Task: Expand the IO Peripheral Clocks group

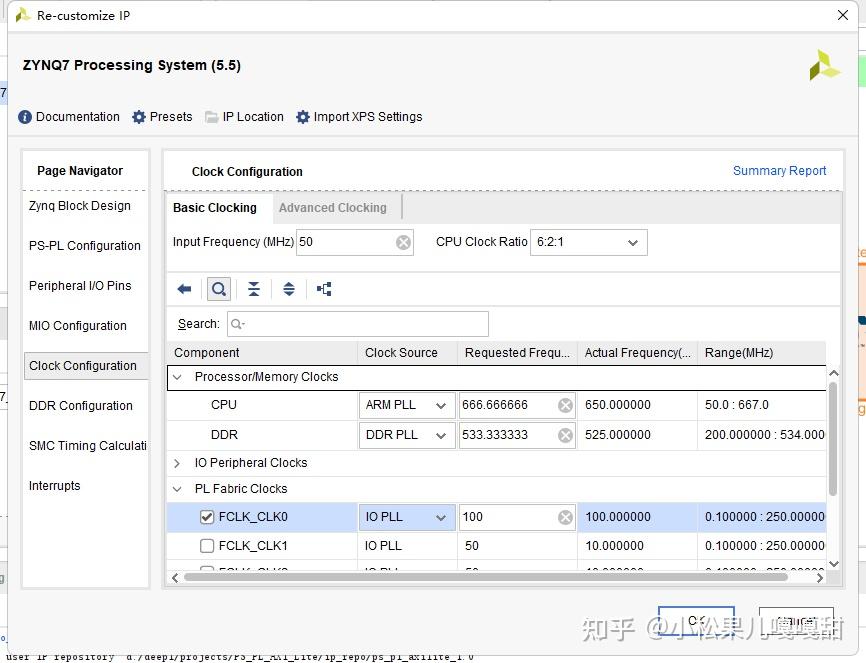Action: pyautogui.click(x=178, y=463)
